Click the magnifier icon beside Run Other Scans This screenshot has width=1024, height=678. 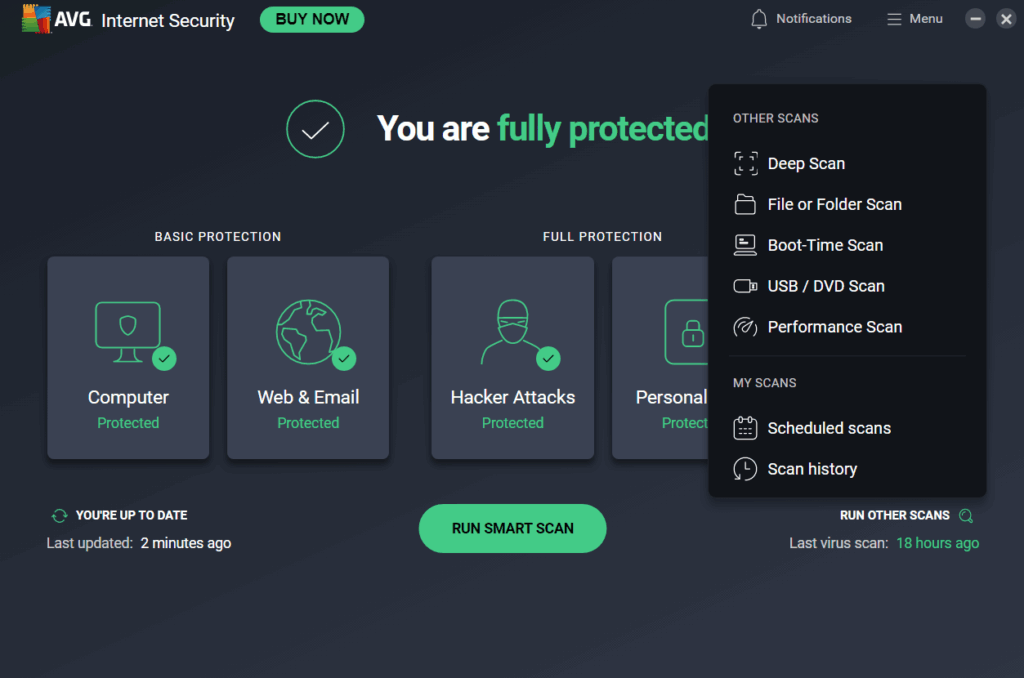coord(966,516)
